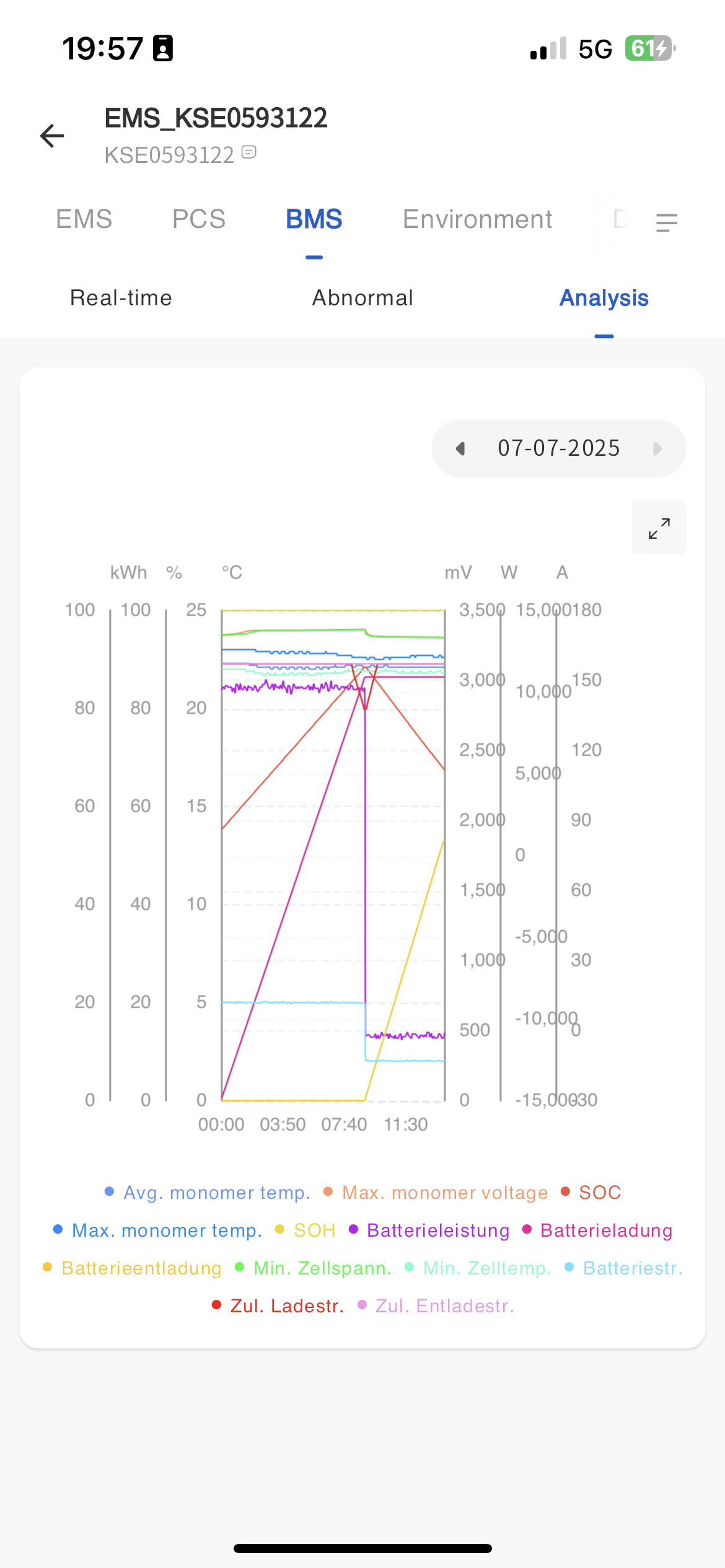Image resolution: width=725 pixels, height=1568 pixels.
Task: Tap the note icon beside KSE0593122
Action: click(249, 152)
